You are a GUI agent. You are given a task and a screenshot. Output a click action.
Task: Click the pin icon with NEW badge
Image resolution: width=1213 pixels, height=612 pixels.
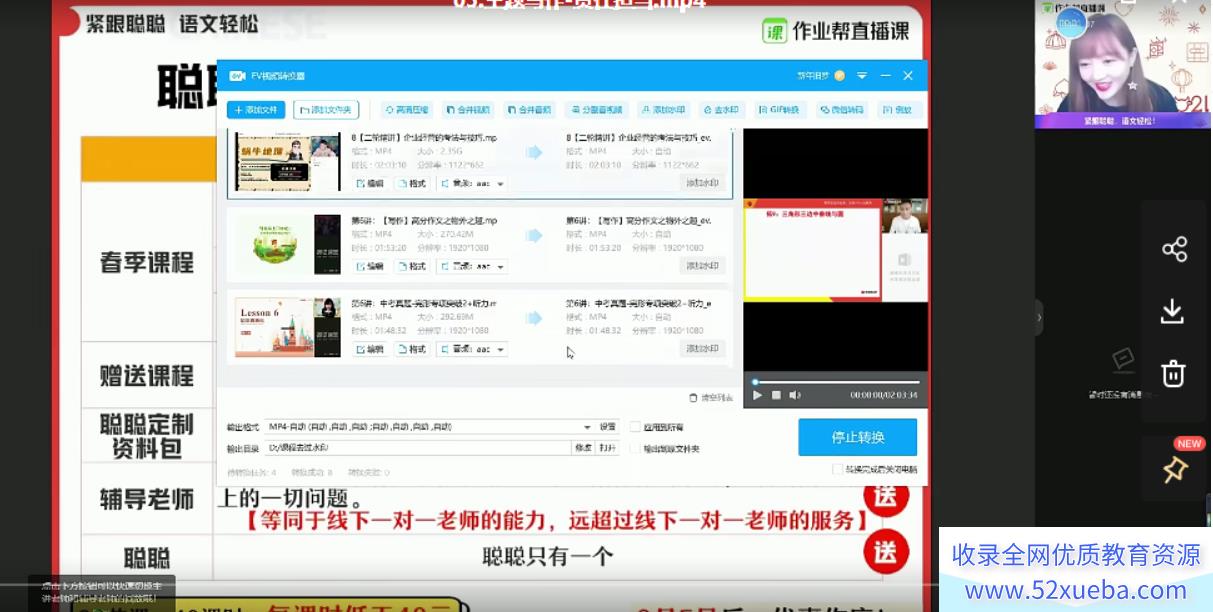tap(1175, 469)
